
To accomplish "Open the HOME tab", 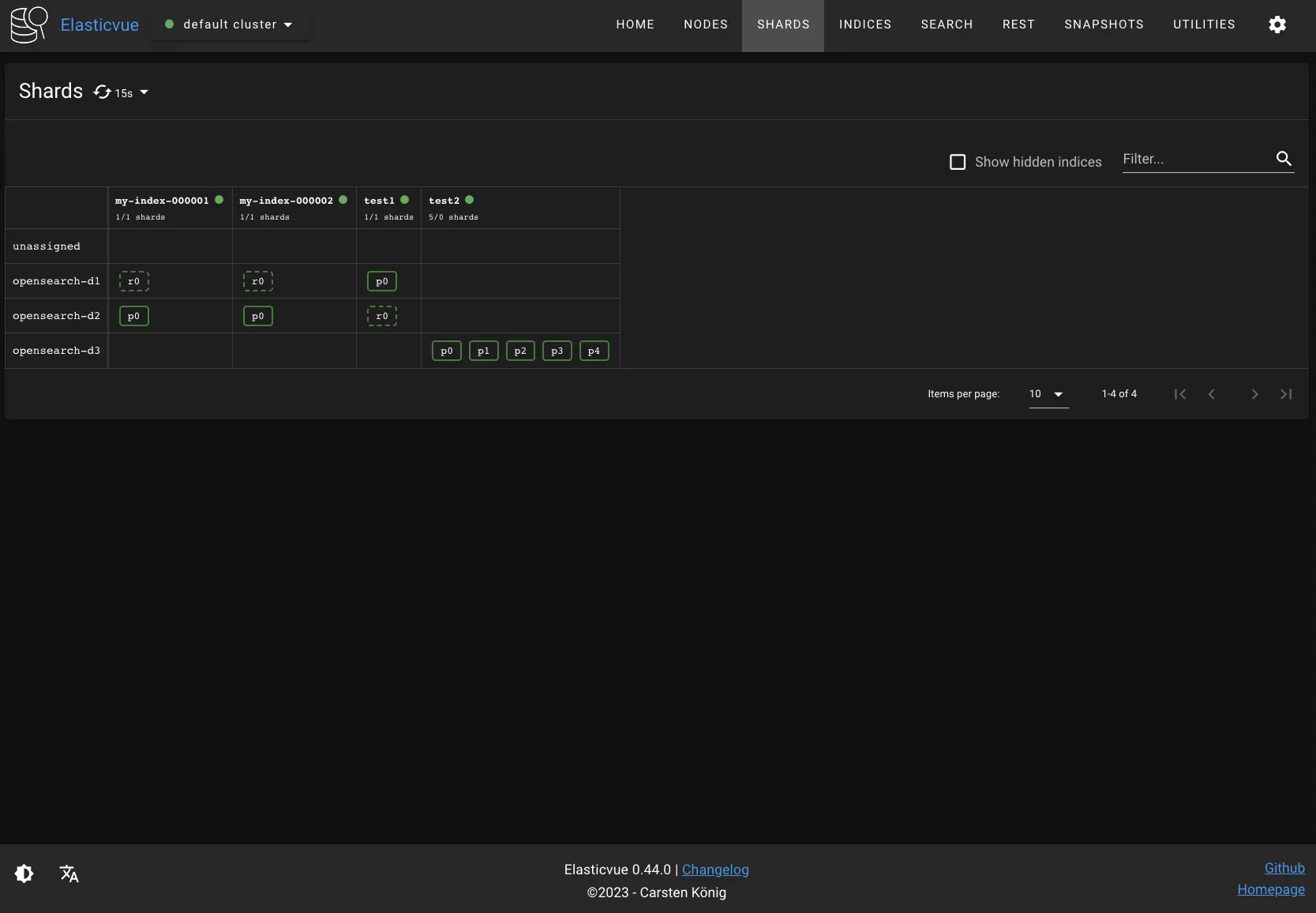I will tap(636, 24).
